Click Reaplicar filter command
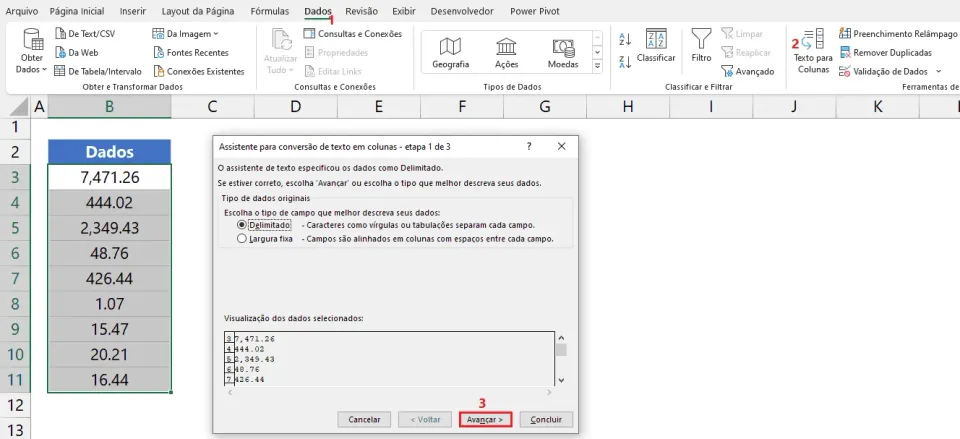 click(746, 53)
